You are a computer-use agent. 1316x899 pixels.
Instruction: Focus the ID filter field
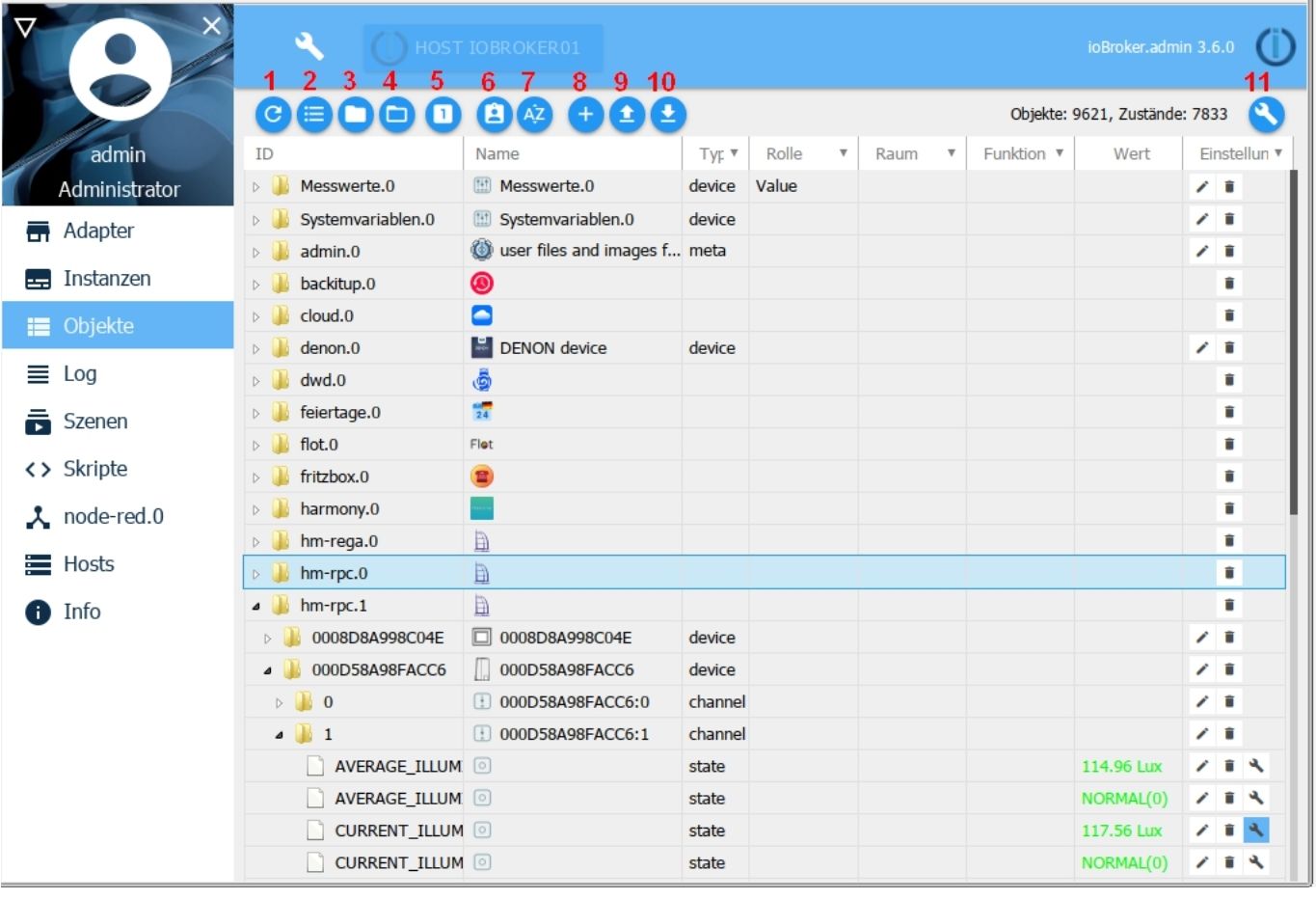point(355,153)
